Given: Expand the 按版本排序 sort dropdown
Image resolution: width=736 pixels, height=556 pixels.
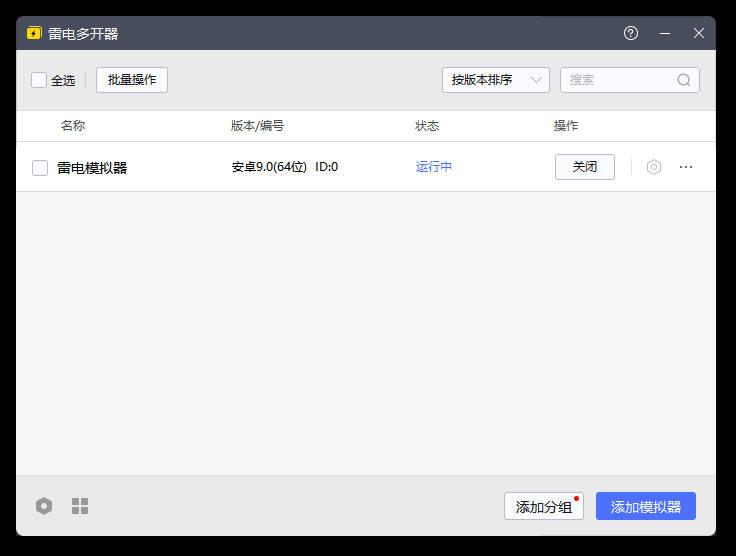Looking at the screenshot, I should (x=496, y=80).
